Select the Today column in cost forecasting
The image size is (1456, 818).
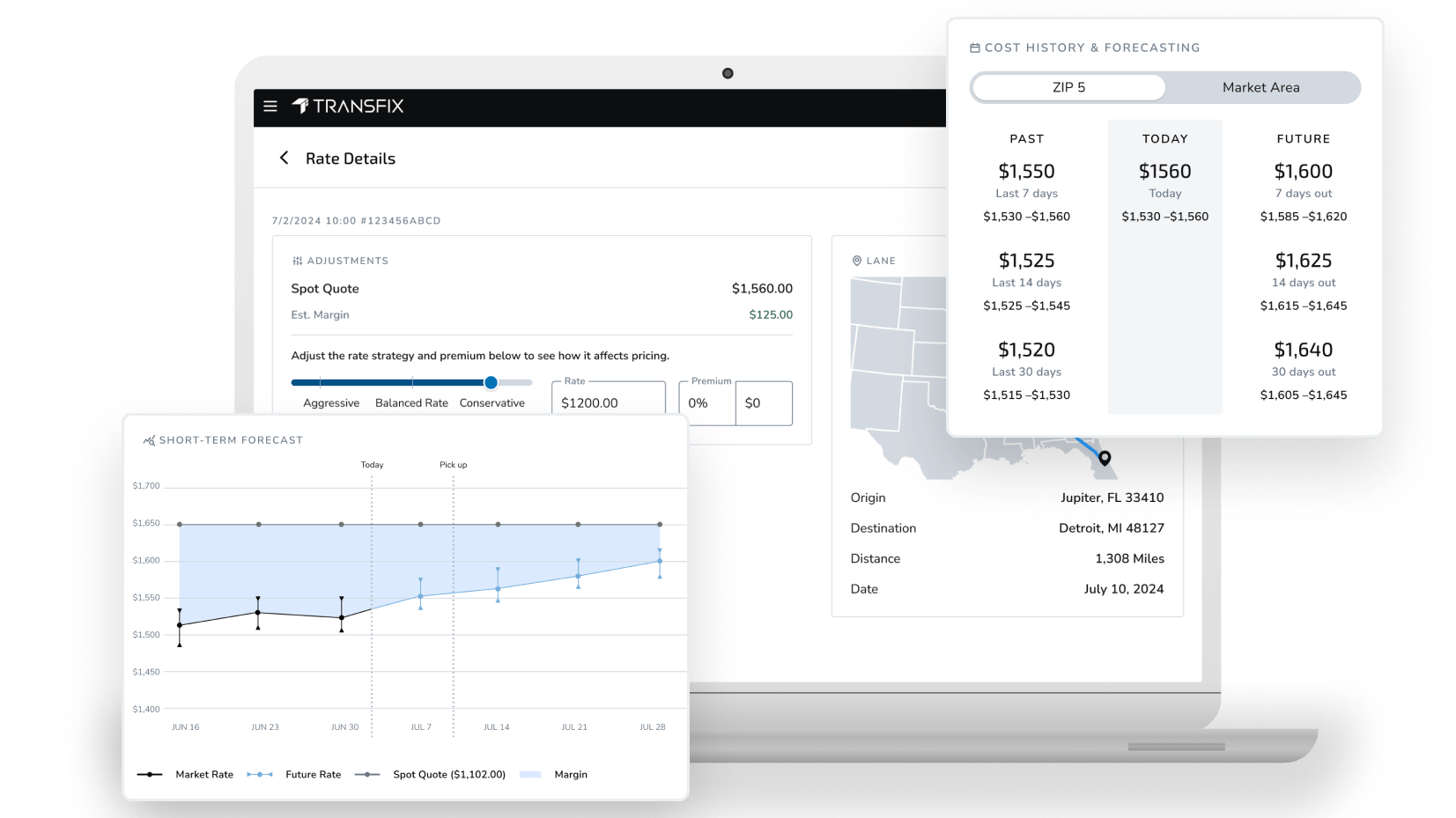(1164, 138)
